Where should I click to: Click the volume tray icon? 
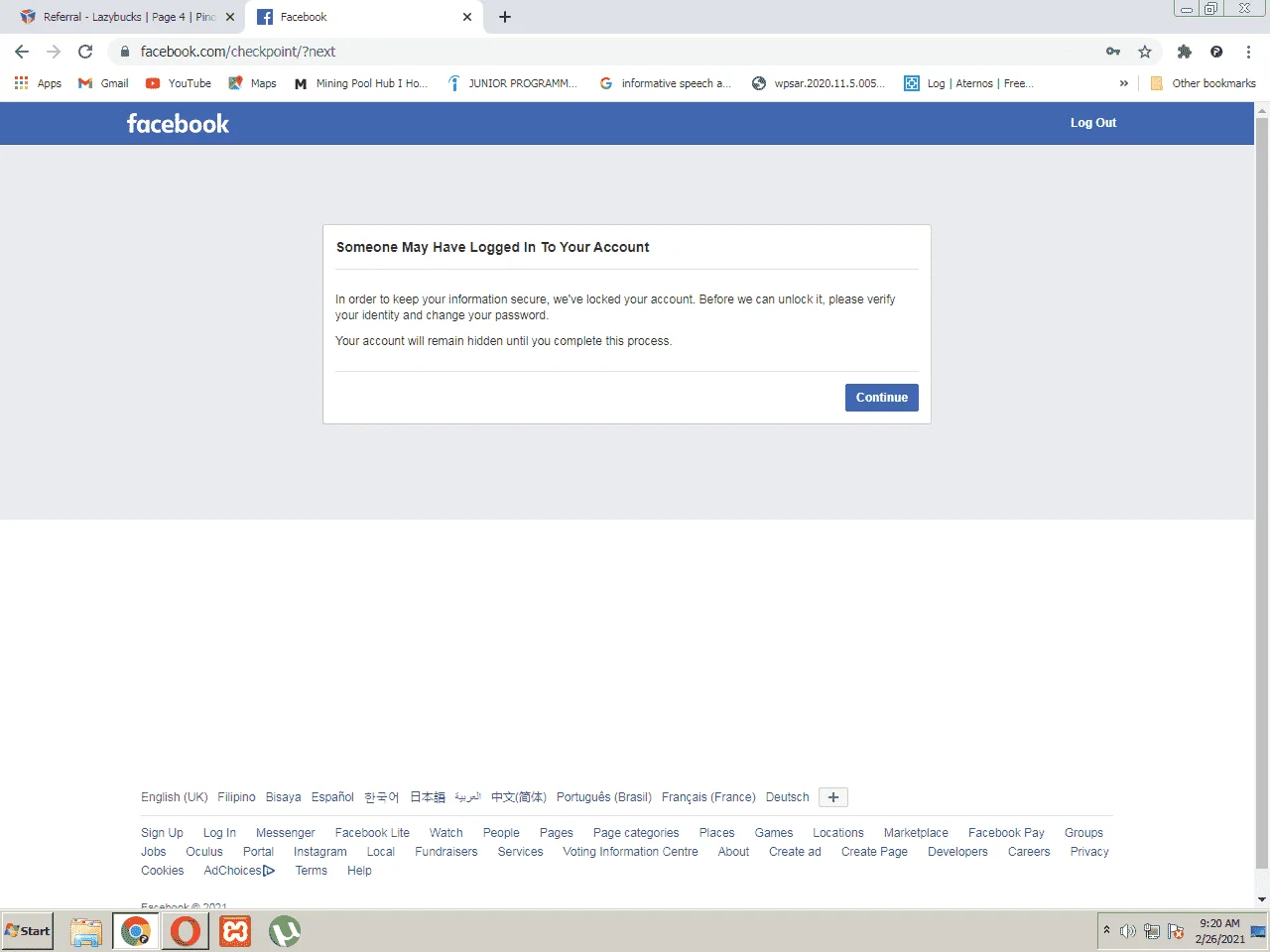coord(1128,931)
